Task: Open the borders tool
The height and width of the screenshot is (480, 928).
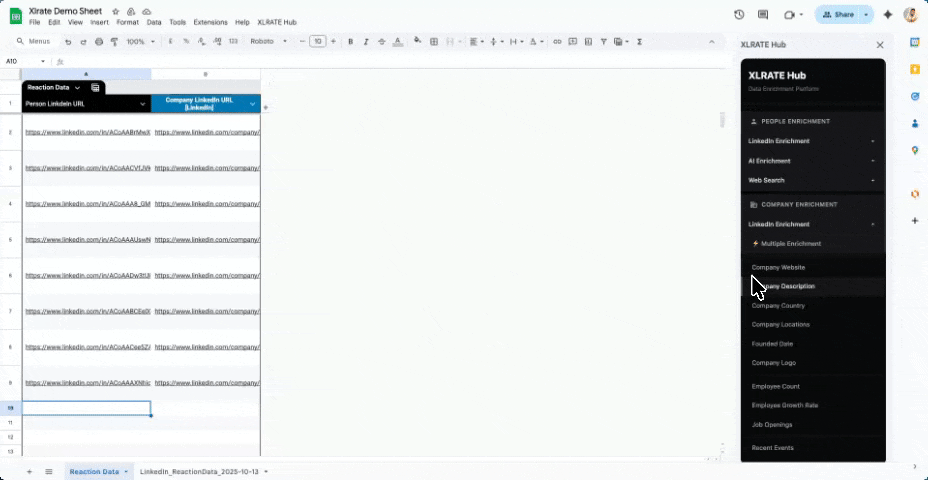Action: pyautogui.click(x=434, y=41)
